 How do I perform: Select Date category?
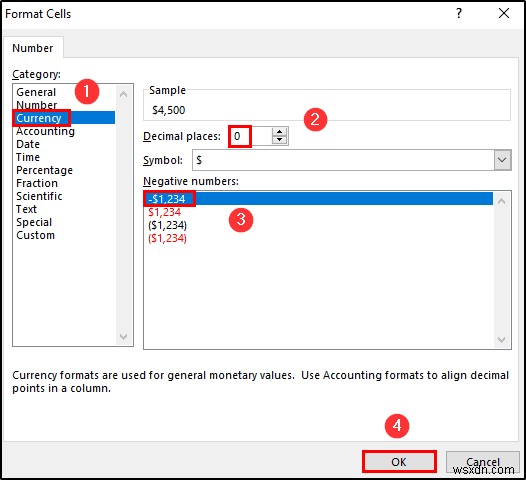click(x=28, y=144)
